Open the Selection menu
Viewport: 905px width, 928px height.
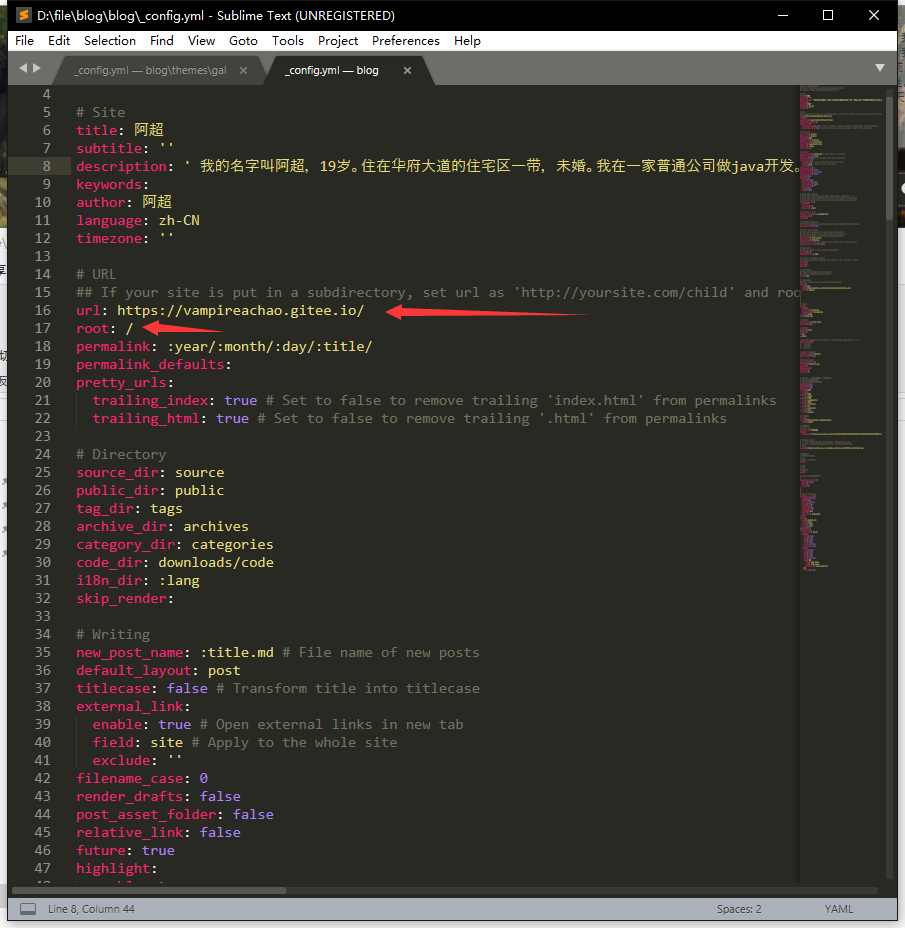click(x=109, y=41)
